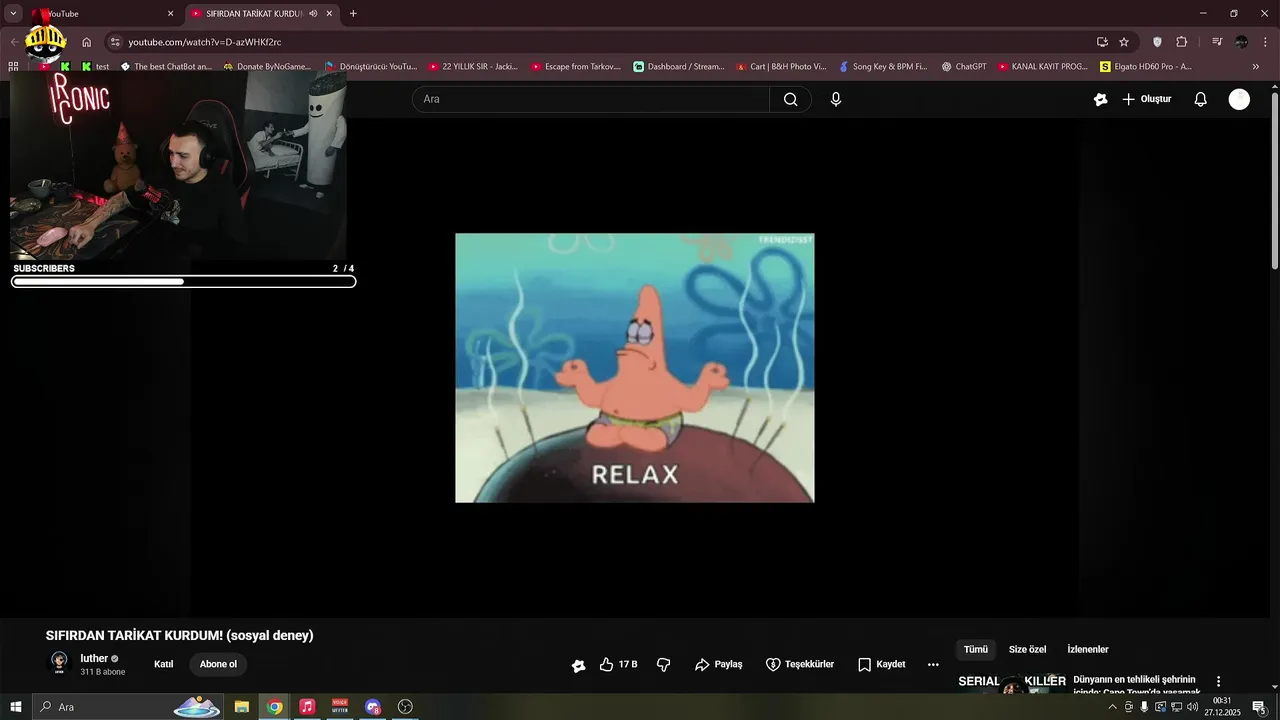
Task: Open luther channel name link
Action: click(94, 658)
